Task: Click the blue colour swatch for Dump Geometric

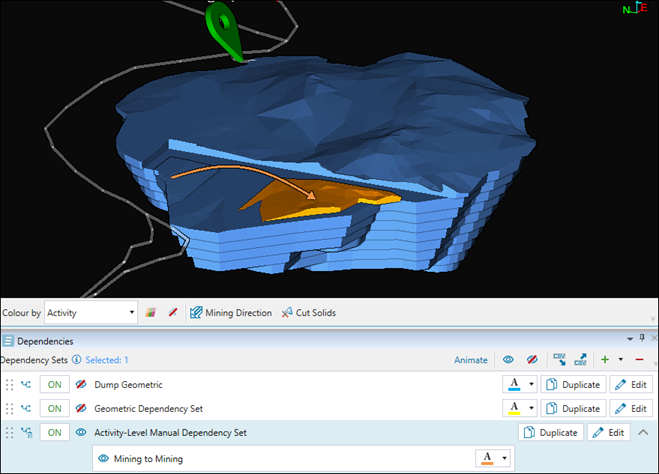Action: 514,384
